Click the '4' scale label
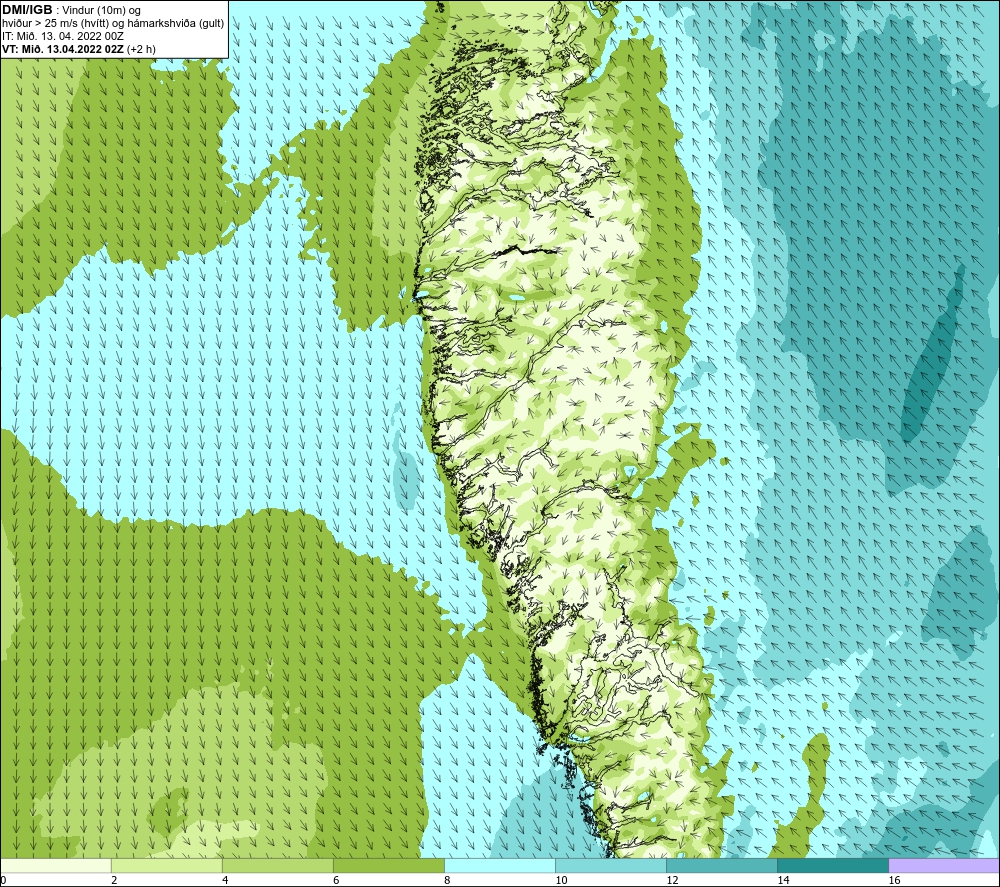Image resolution: width=1000 pixels, height=887 pixels. 225,881
